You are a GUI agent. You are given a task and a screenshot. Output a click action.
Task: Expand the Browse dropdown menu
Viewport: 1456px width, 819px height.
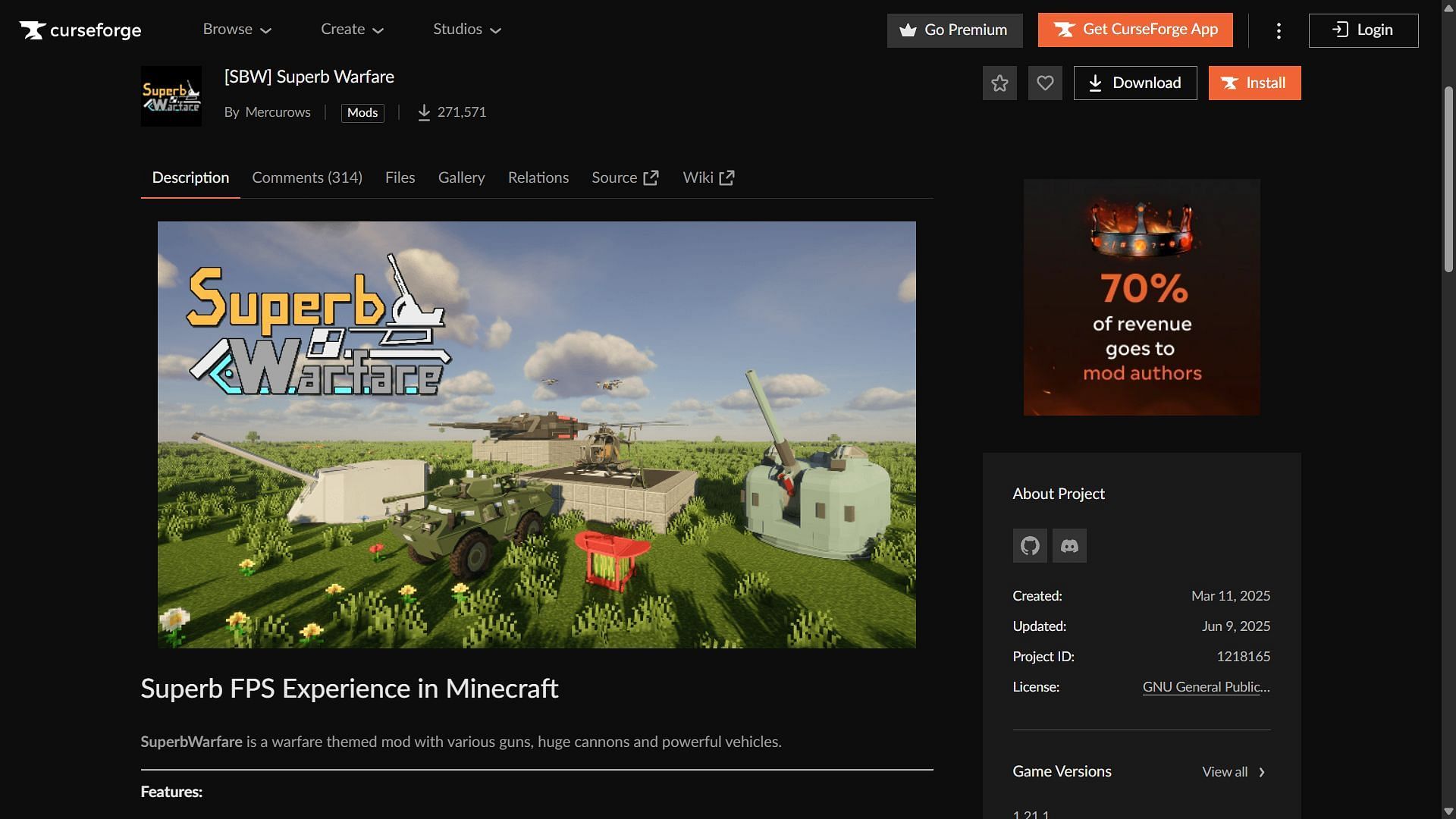pos(237,30)
